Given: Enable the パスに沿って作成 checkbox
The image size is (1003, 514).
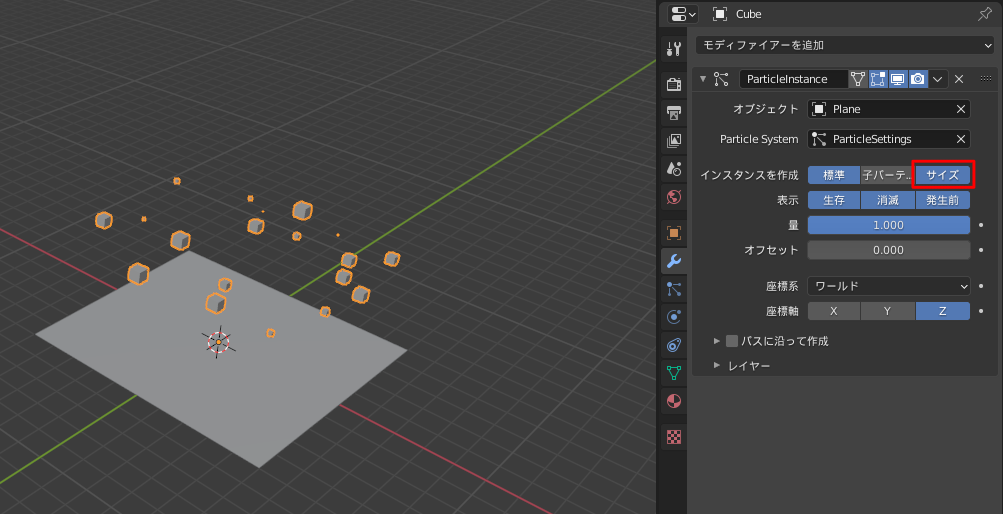Looking at the screenshot, I should click(732, 341).
